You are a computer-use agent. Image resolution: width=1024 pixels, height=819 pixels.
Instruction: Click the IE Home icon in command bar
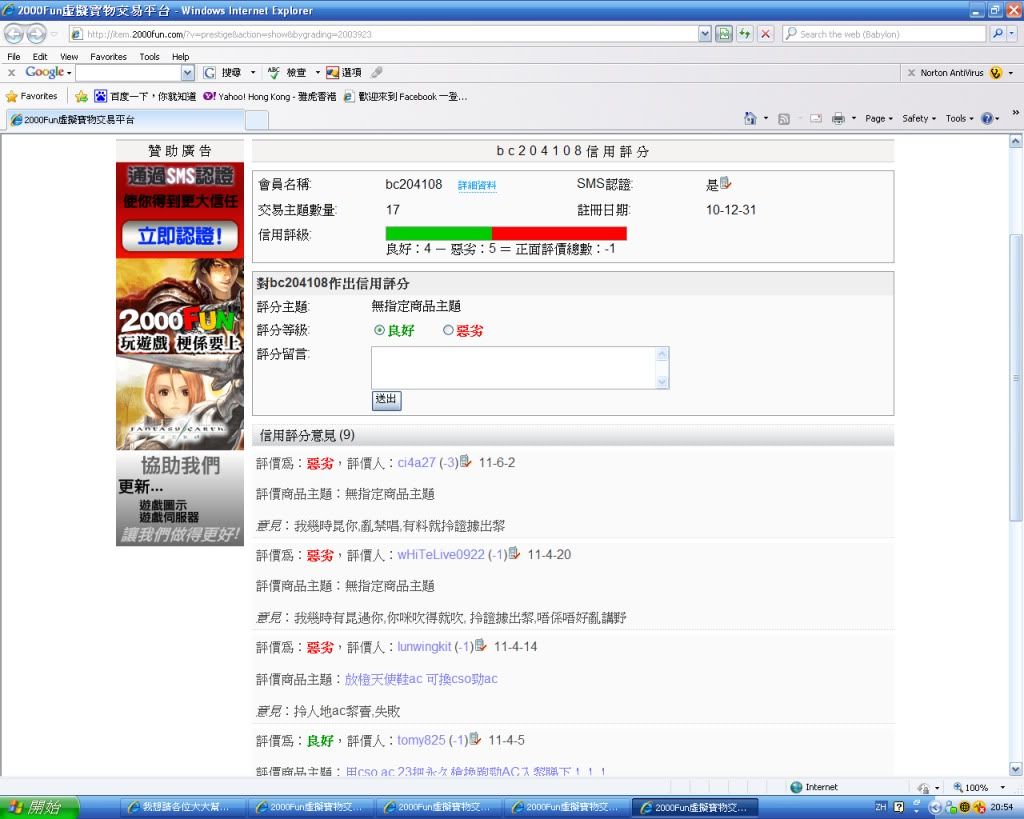[x=750, y=118]
